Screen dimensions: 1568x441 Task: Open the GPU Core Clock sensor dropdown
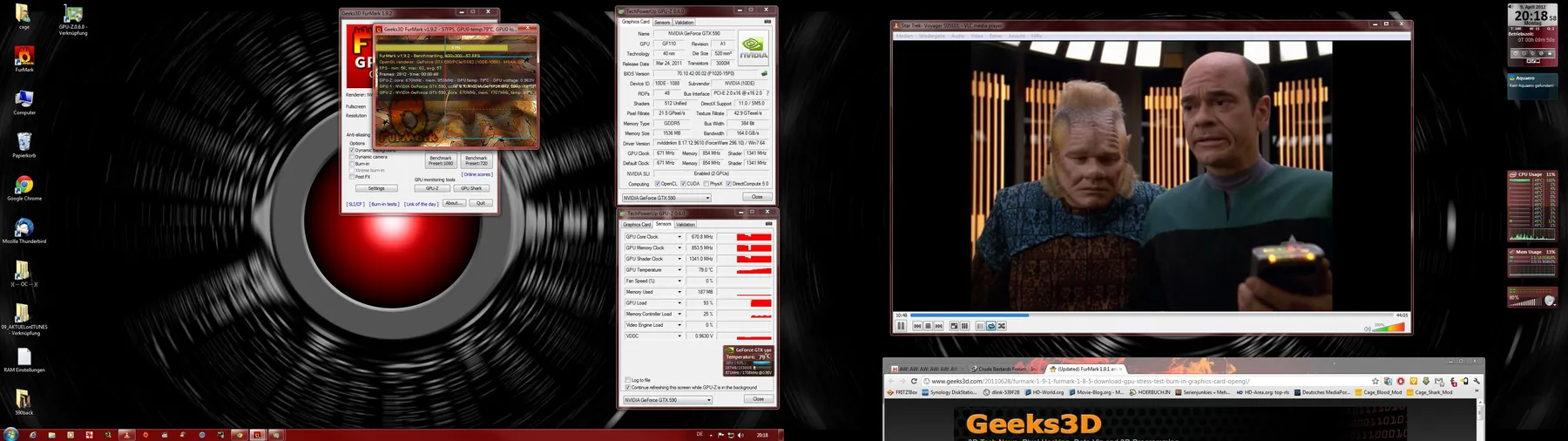tap(679, 237)
